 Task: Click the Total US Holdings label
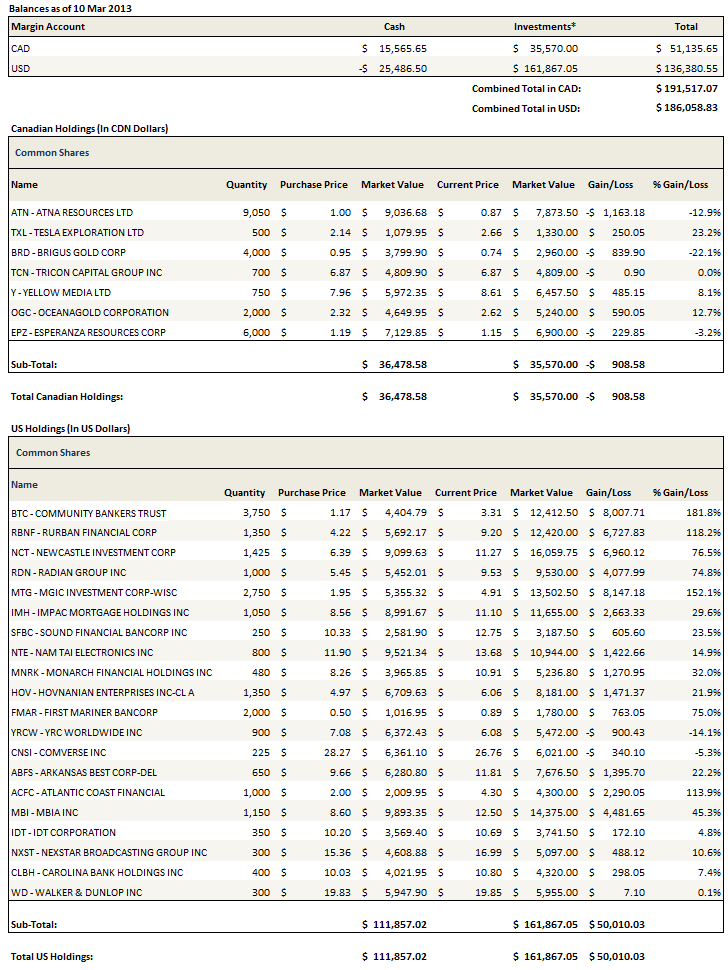pyautogui.click(x=51, y=956)
